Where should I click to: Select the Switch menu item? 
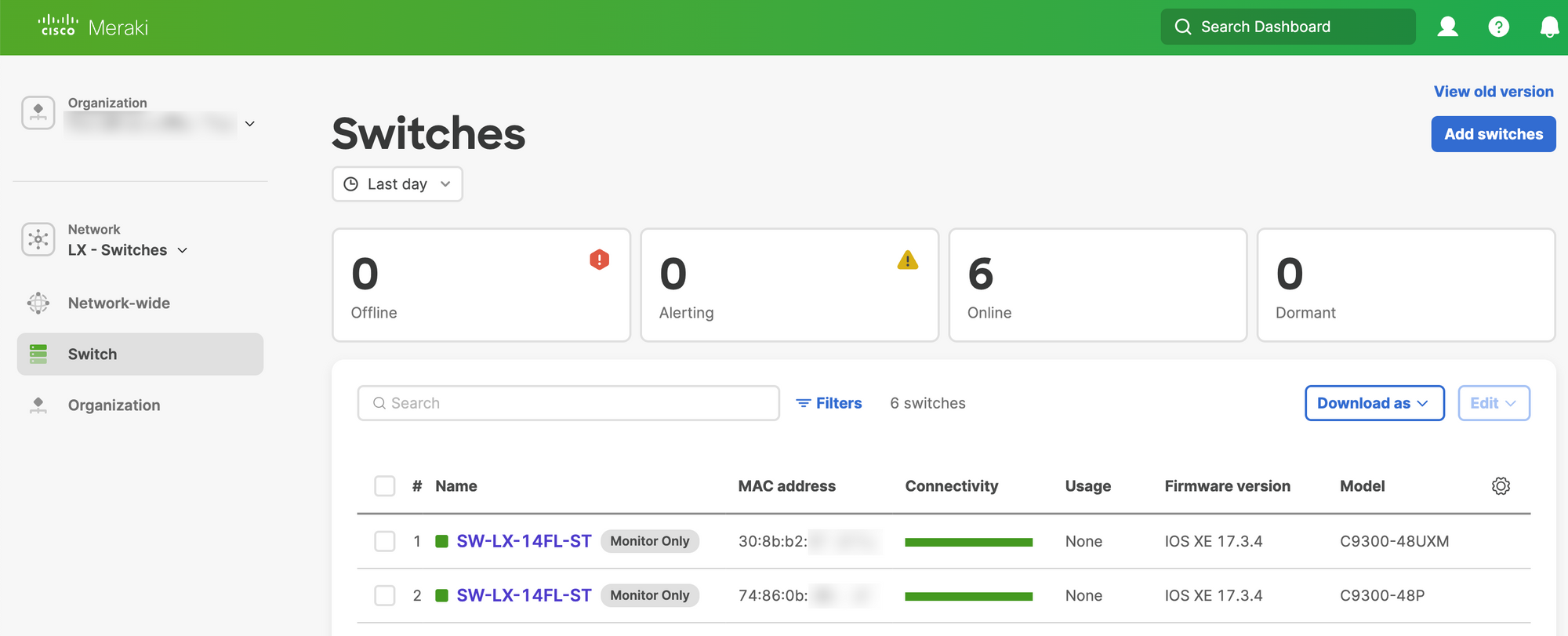(140, 354)
